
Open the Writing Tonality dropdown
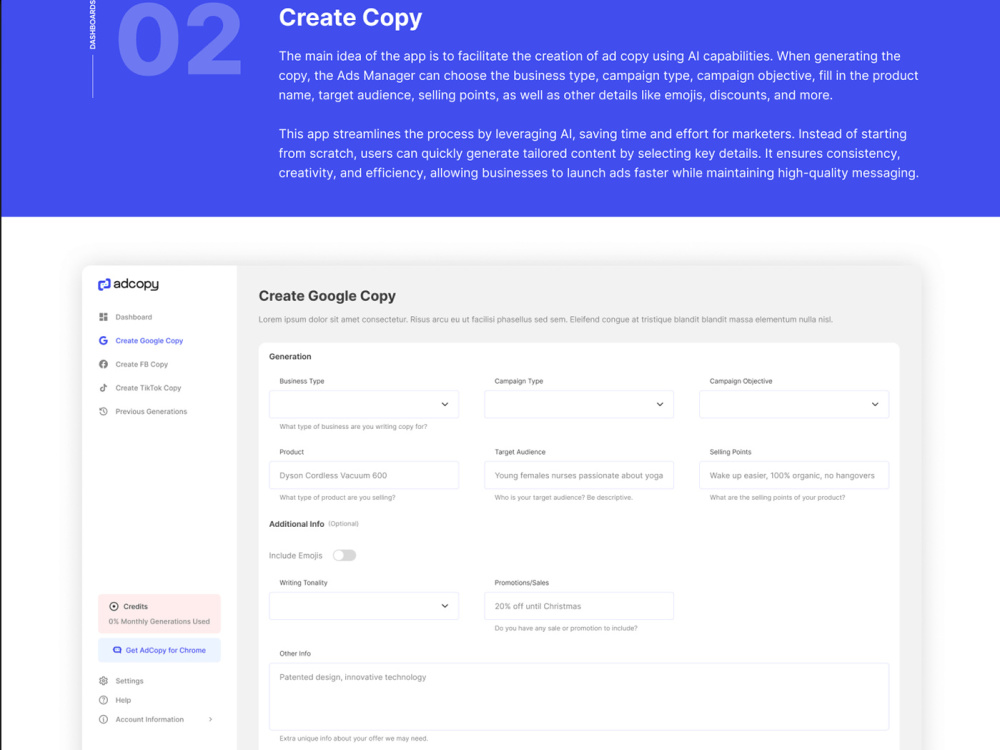(364, 606)
